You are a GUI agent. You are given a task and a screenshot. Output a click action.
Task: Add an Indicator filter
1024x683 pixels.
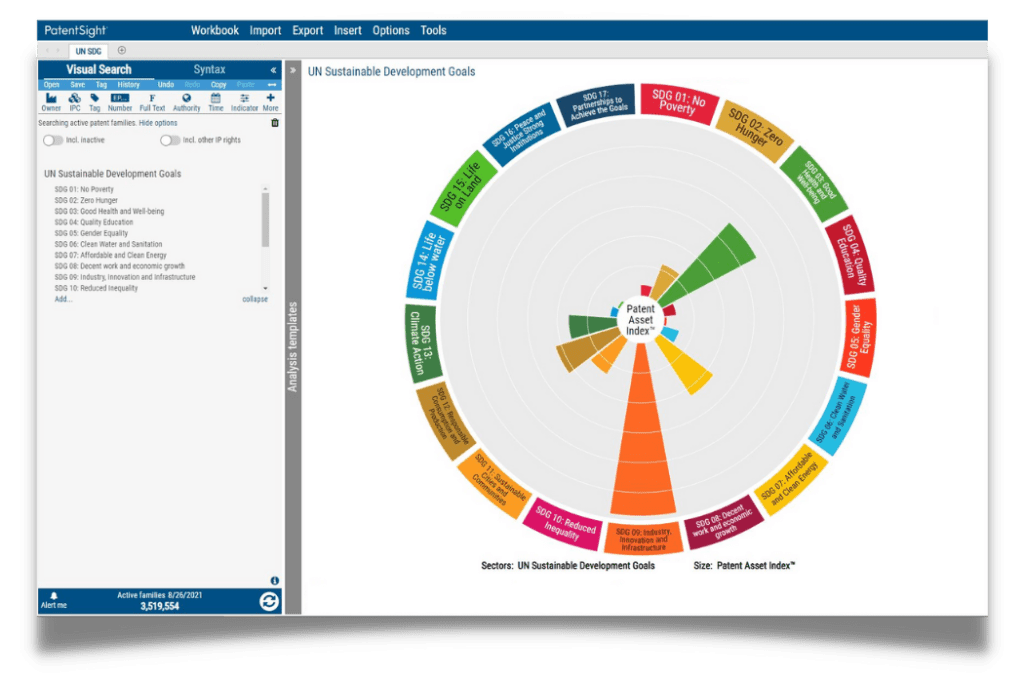point(244,102)
